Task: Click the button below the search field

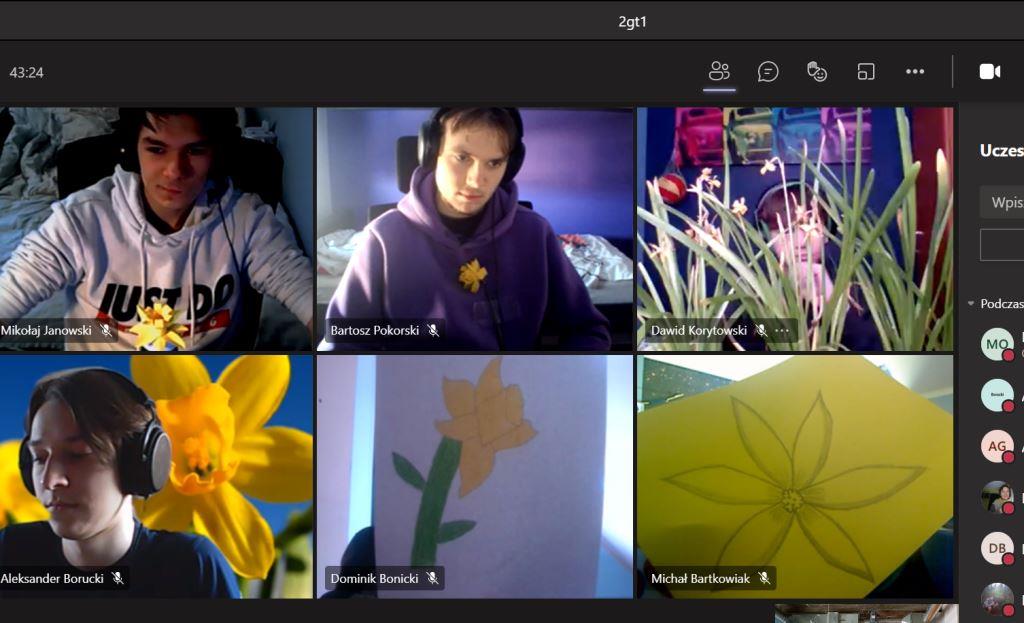Action: (x=1003, y=244)
